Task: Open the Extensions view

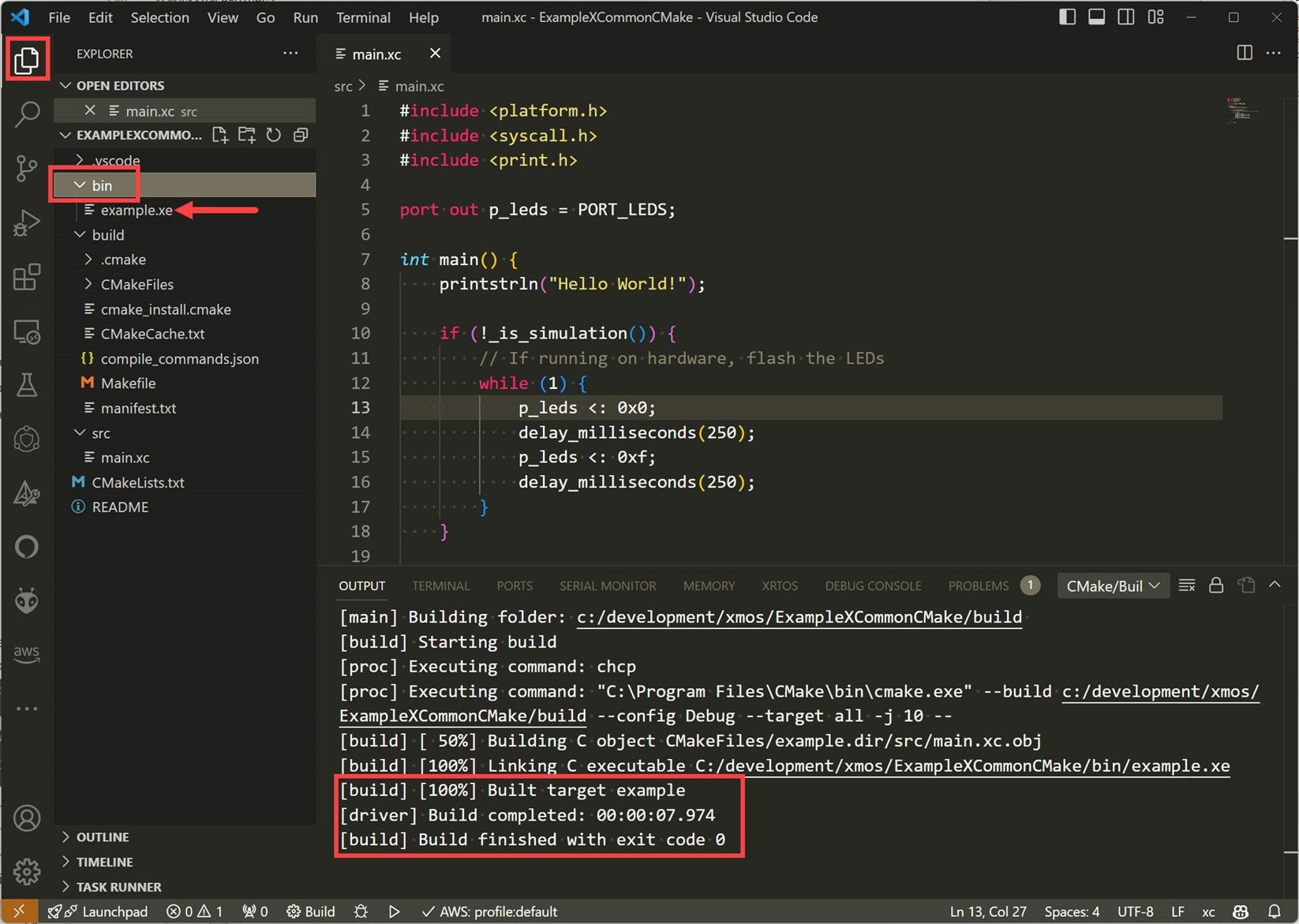Action: pyautogui.click(x=27, y=277)
